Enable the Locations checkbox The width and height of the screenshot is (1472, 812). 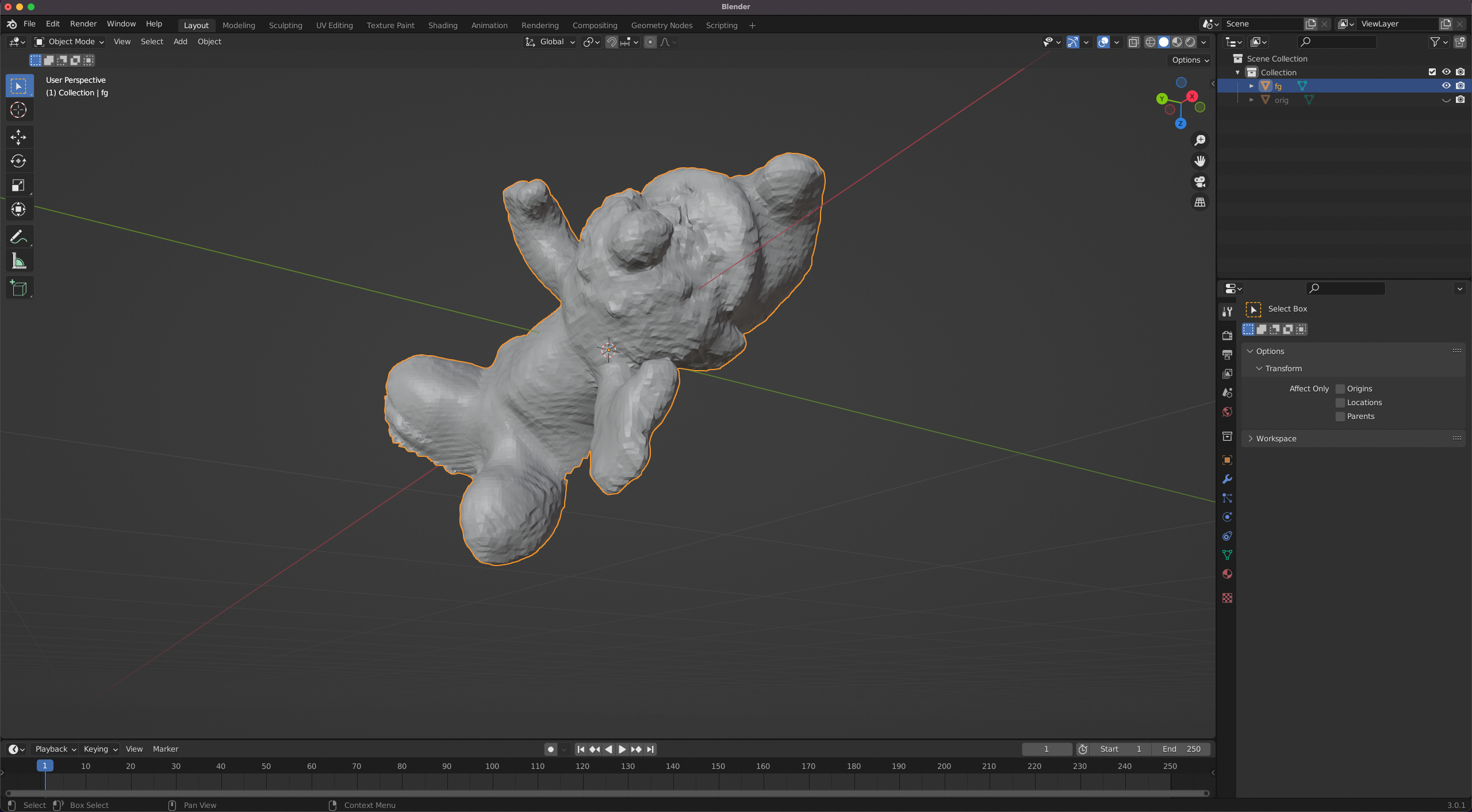[x=1340, y=403]
